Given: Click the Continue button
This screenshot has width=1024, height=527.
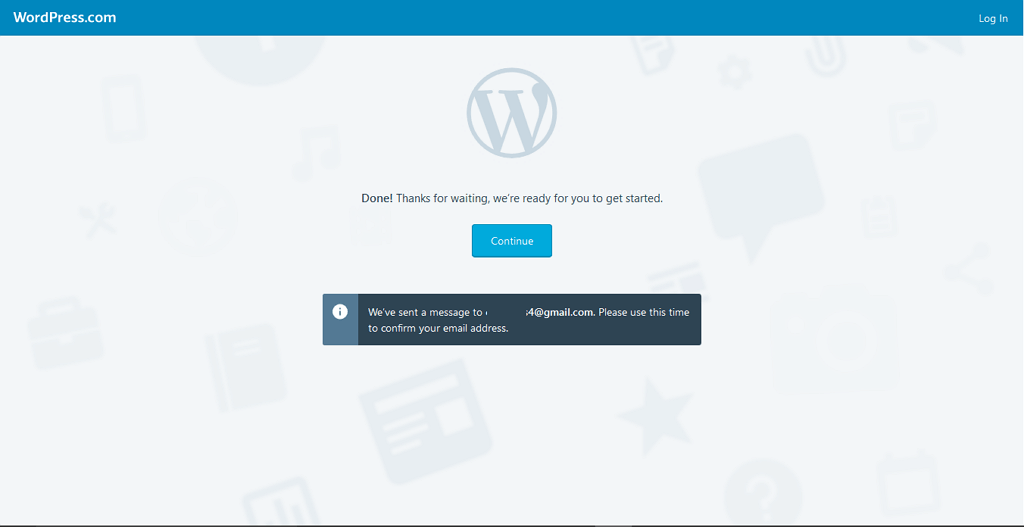Looking at the screenshot, I should coord(511,241).
